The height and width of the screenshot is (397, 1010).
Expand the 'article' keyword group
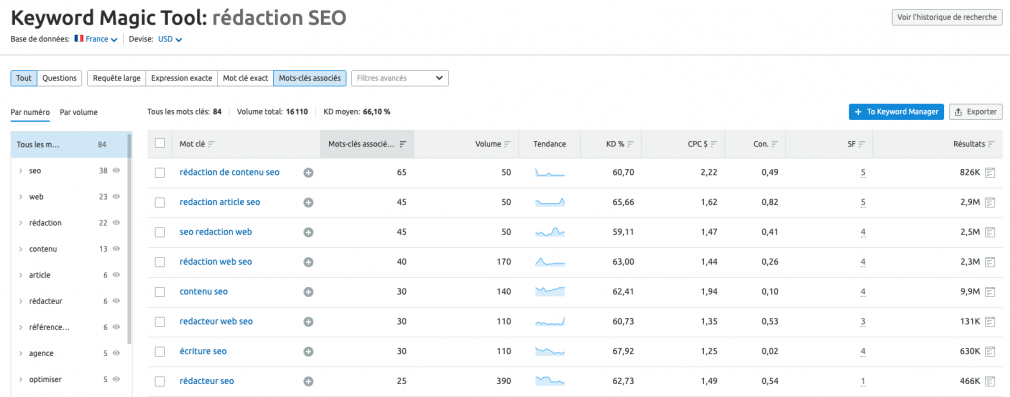[21, 275]
